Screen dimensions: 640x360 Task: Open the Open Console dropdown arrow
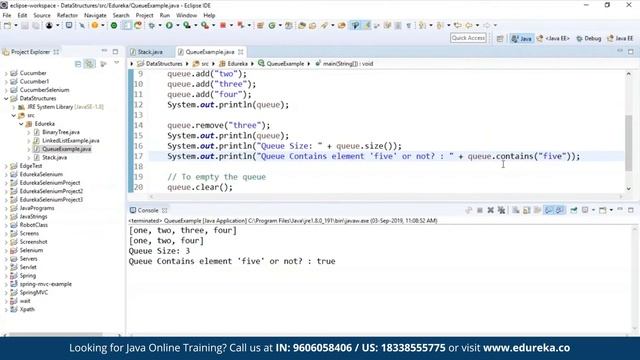point(611,210)
